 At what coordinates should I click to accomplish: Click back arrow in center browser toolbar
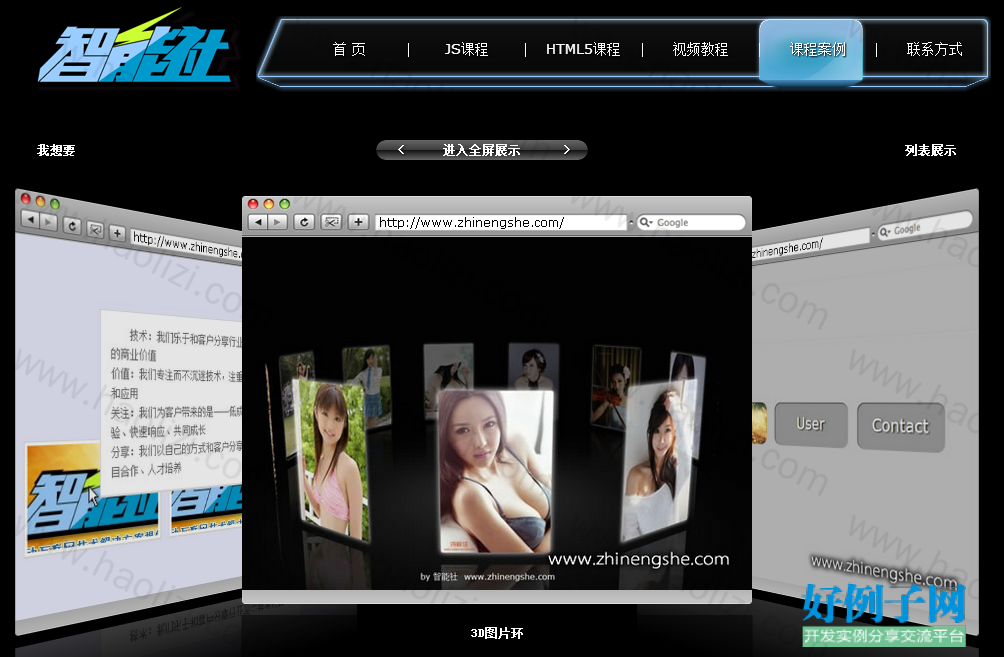coord(257,222)
